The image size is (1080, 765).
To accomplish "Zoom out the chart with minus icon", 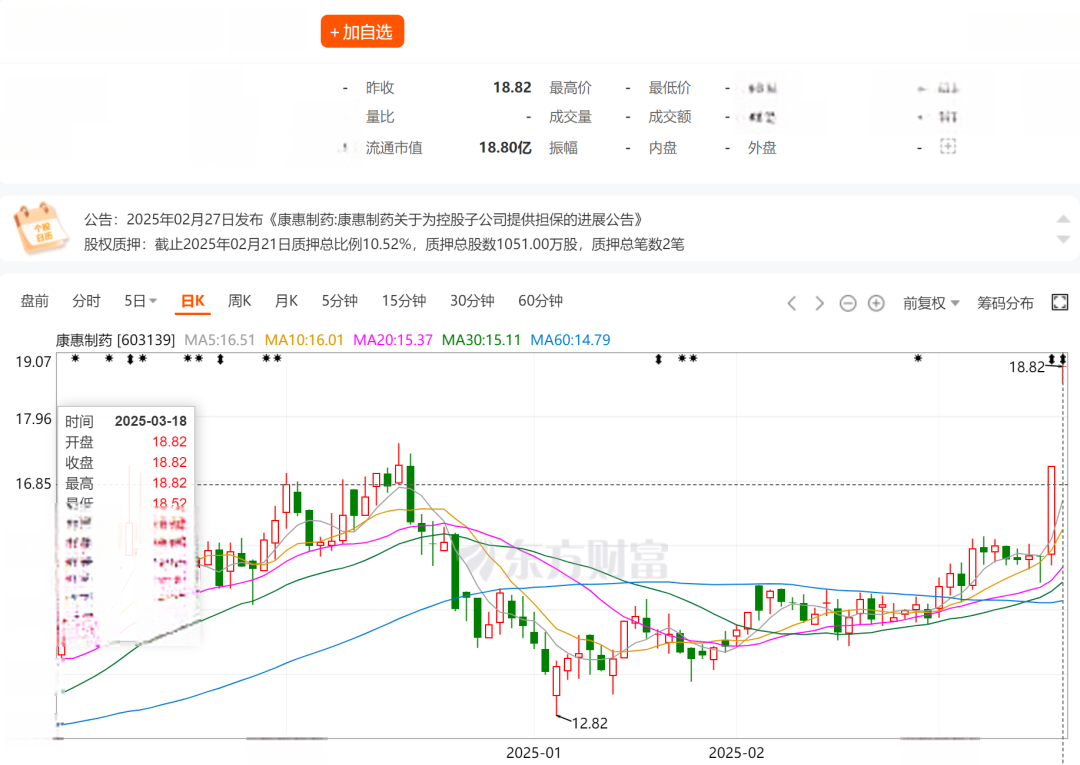I will pos(848,303).
